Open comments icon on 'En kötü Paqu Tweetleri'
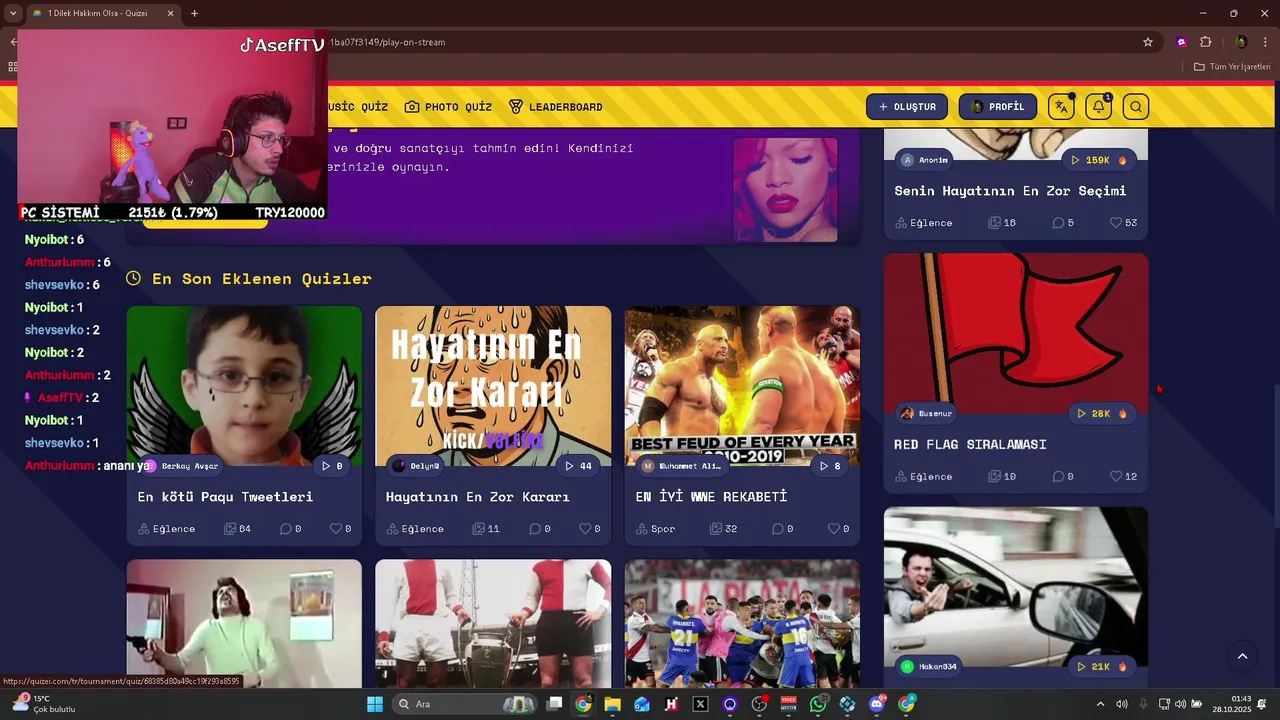The height and width of the screenshot is (720, 1280). tap(285, 529)
